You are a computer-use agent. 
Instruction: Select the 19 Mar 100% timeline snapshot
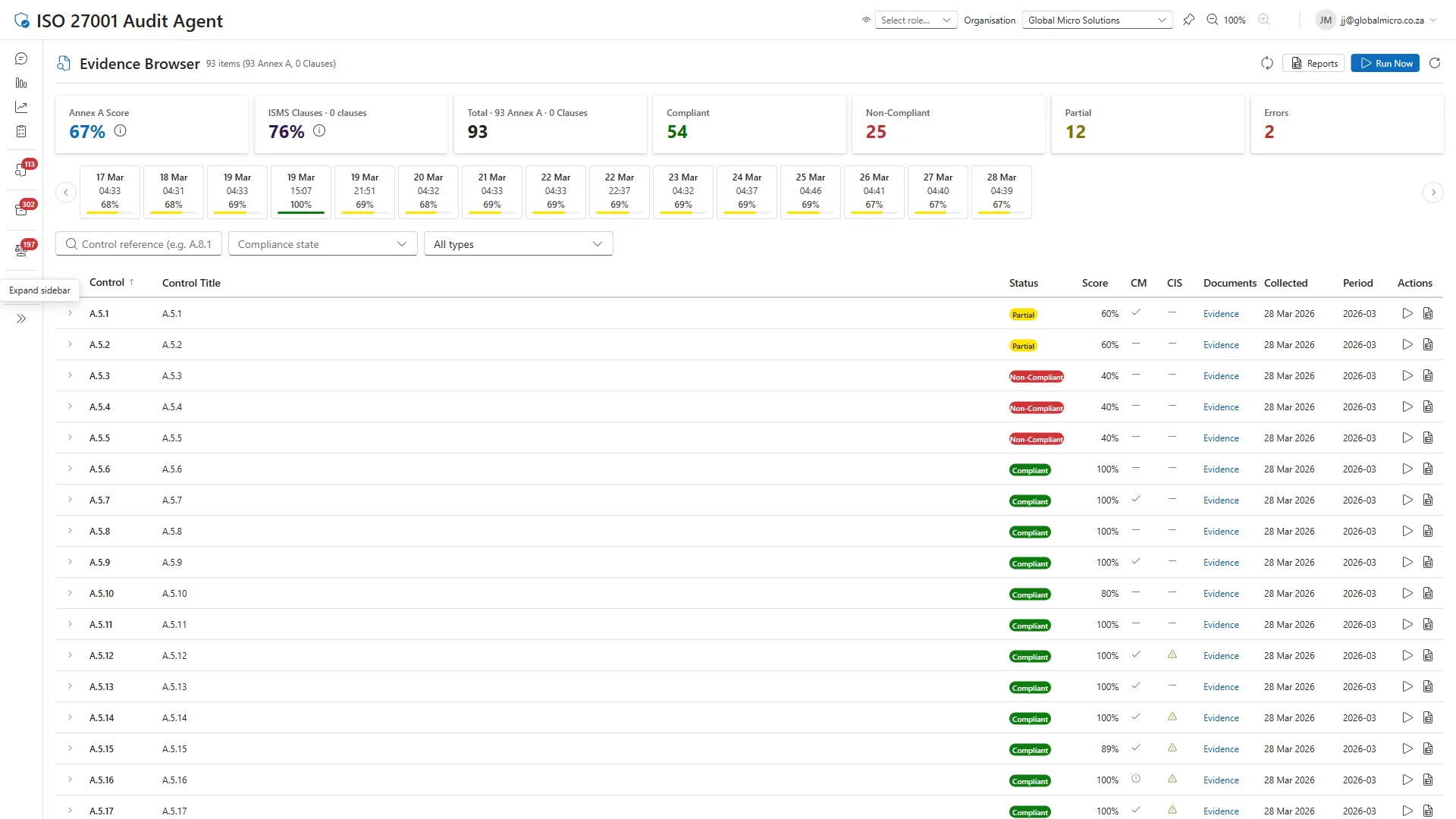coord(300,191)
